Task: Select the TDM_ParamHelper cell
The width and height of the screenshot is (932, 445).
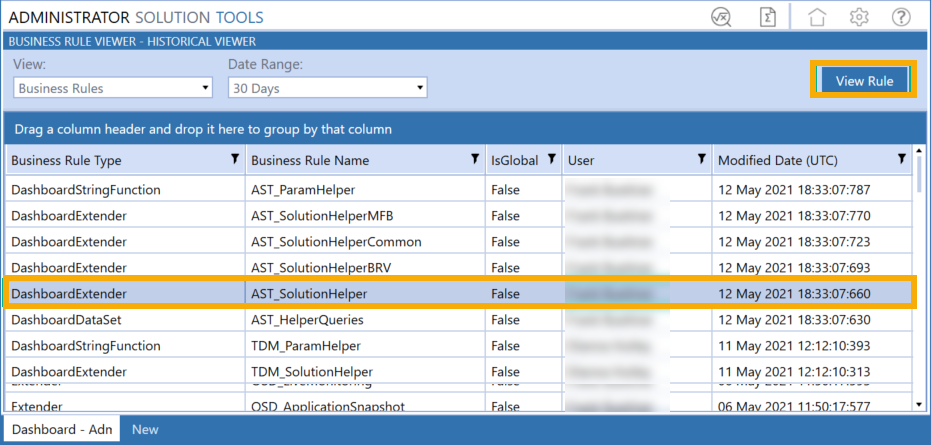Action: pos(366,346)
